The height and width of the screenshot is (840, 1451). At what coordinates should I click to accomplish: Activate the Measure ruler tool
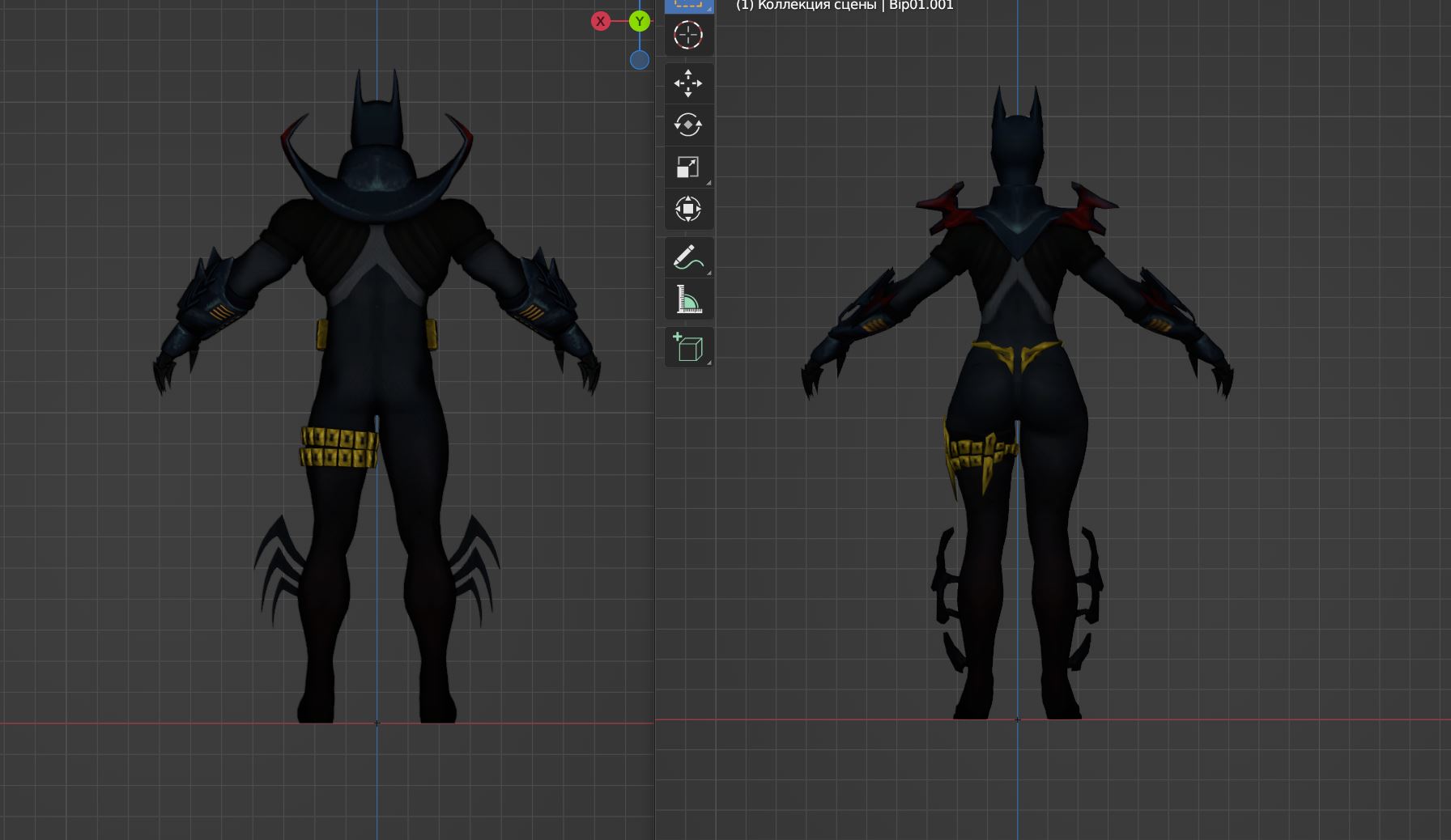688,300
